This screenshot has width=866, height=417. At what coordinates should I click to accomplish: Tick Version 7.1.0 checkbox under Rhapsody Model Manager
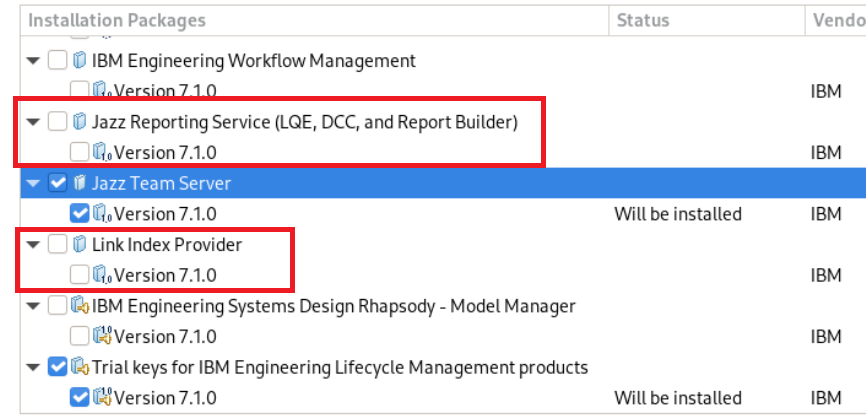point(80,336)
